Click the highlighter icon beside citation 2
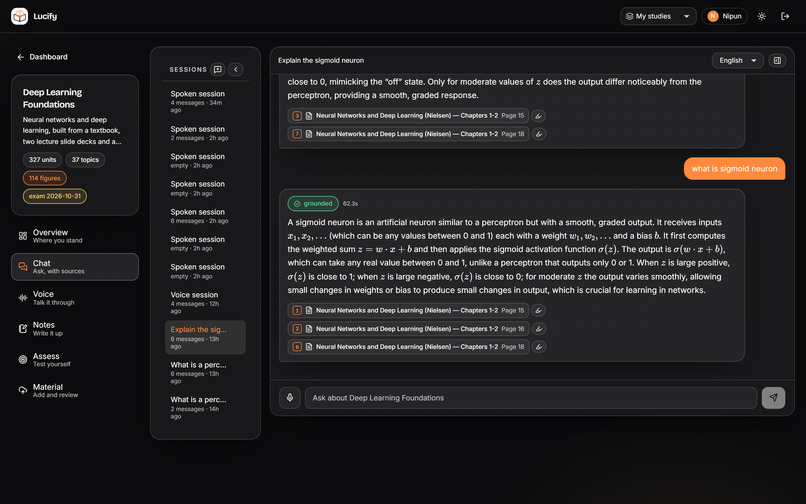Viewport: 806px width, 504px height. [539, 329]
